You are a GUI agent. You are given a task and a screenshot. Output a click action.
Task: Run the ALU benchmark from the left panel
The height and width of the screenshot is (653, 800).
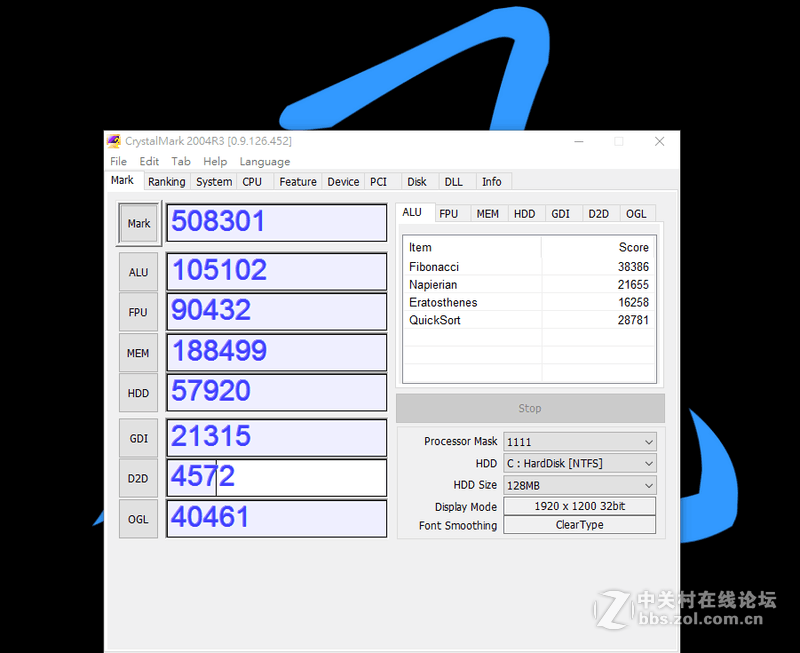tap(138, 271)
